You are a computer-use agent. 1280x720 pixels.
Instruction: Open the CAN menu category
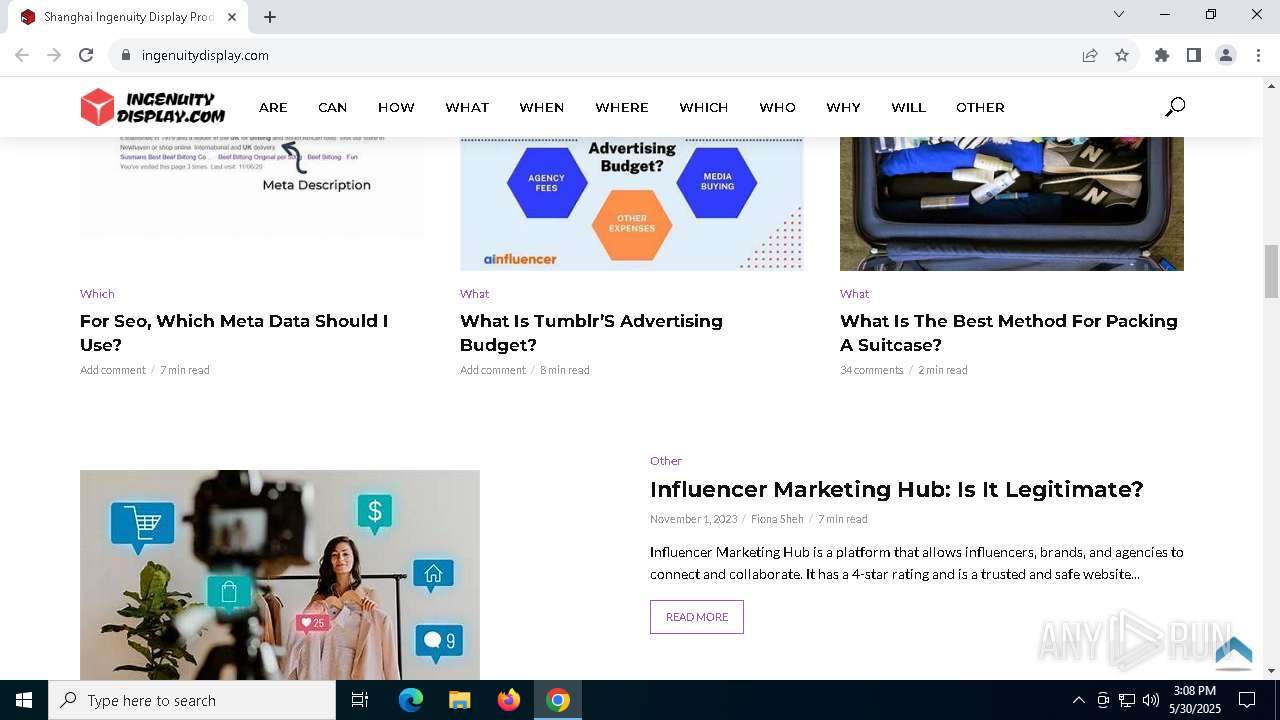333,107
